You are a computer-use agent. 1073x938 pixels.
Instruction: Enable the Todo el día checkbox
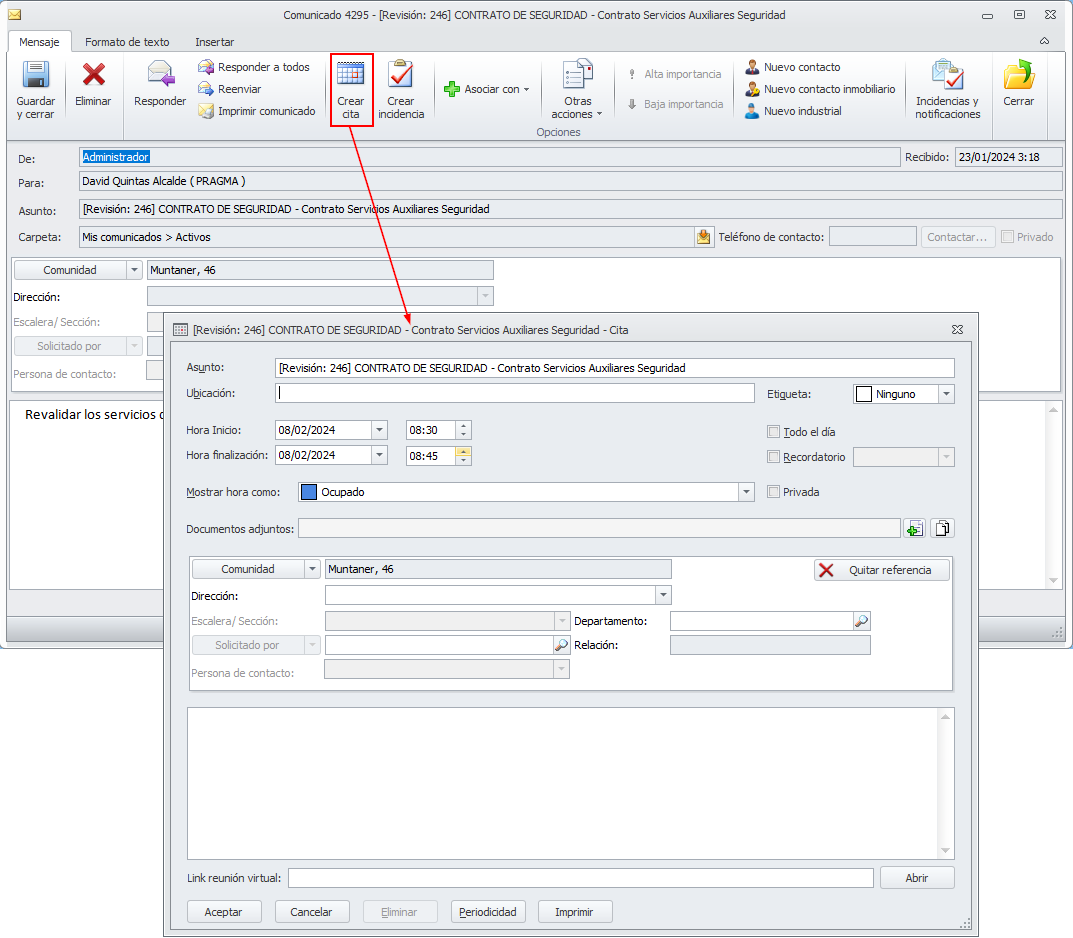[x=773, y=432]
